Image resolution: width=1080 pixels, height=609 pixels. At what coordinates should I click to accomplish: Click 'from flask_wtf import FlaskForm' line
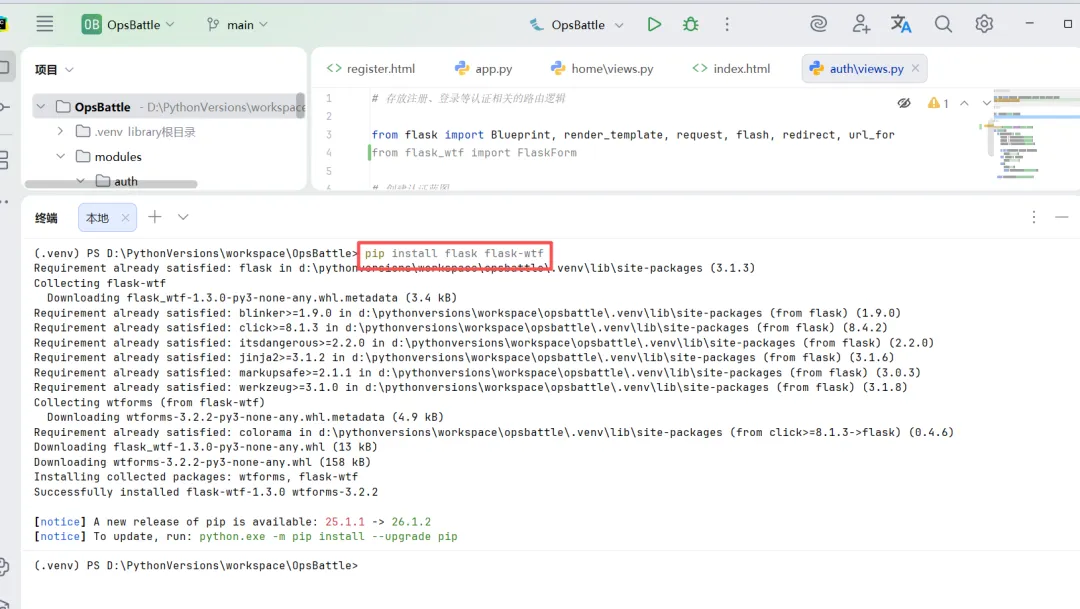474,152
